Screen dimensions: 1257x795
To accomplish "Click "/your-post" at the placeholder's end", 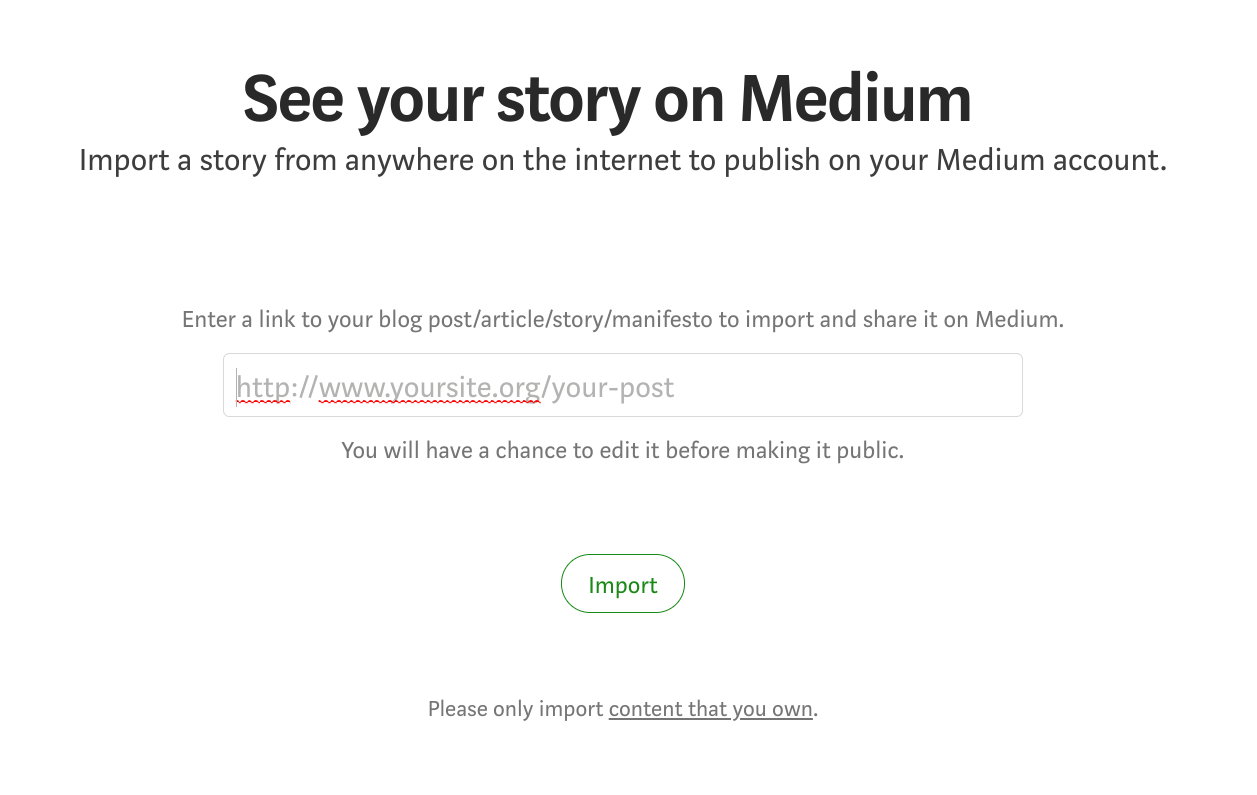I will click(x=608, y=386).
